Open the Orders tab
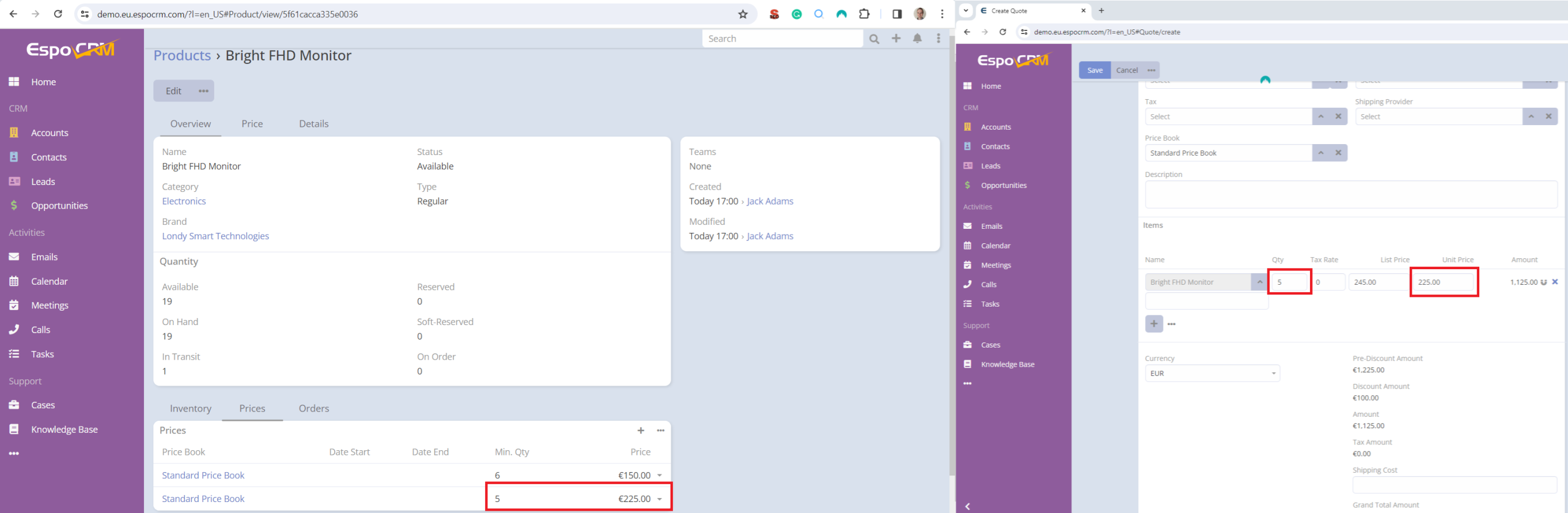This screenshot has height=513, width=1568. pos(313,409)
